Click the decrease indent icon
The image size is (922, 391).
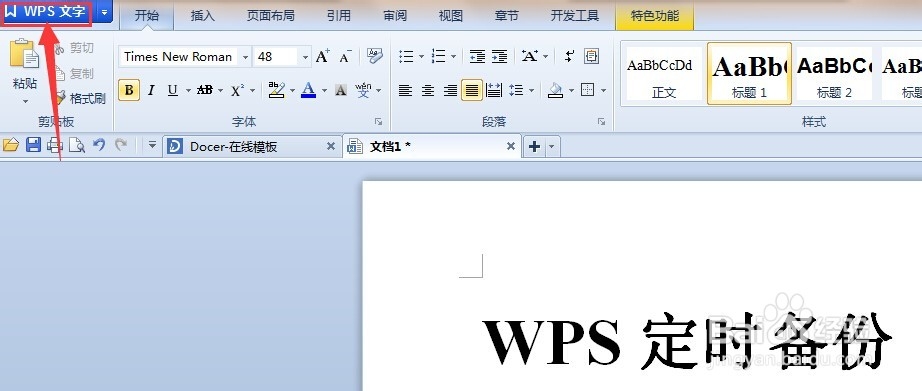[477, 56]
